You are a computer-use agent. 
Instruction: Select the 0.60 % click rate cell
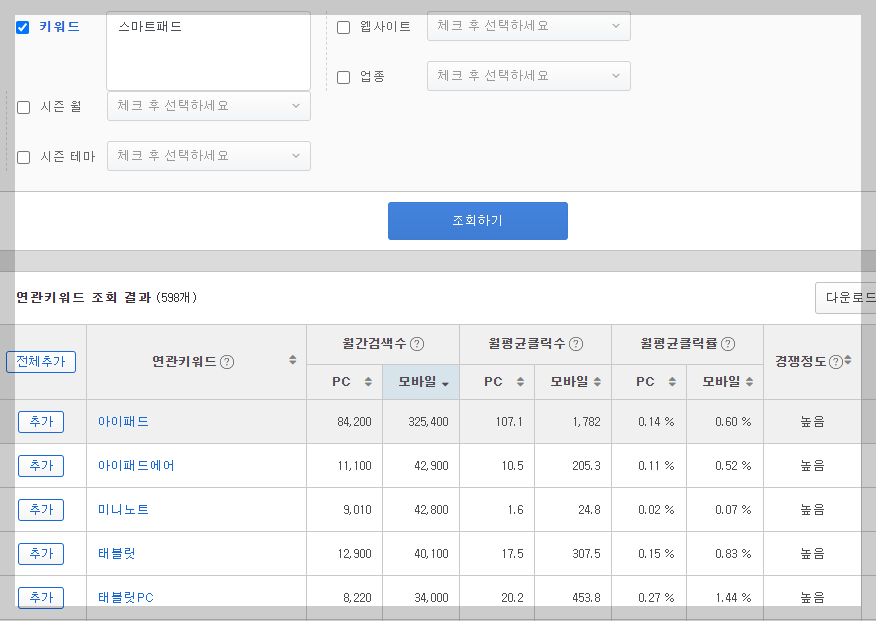[x=733, y=422]
